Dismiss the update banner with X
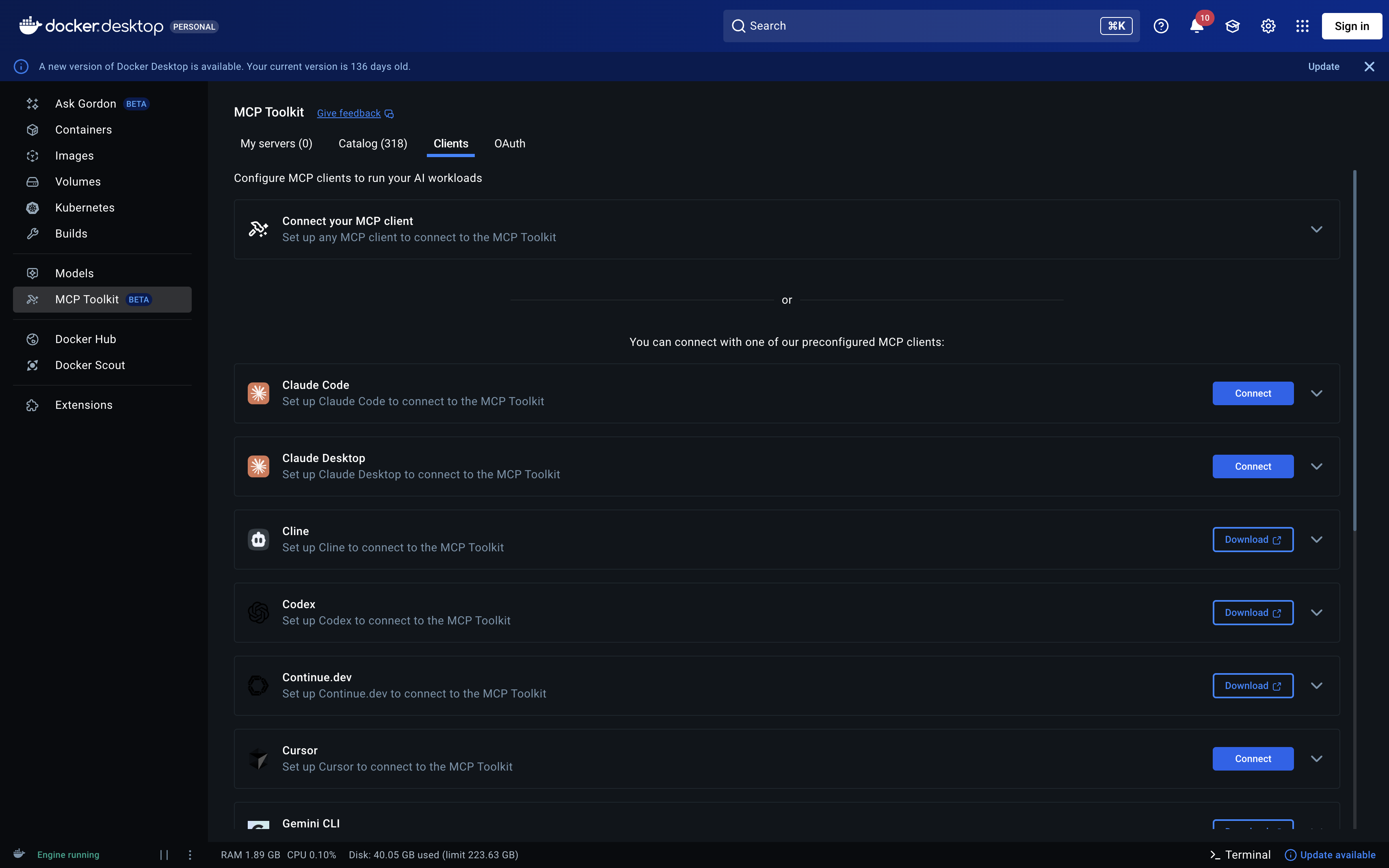 1369,67
